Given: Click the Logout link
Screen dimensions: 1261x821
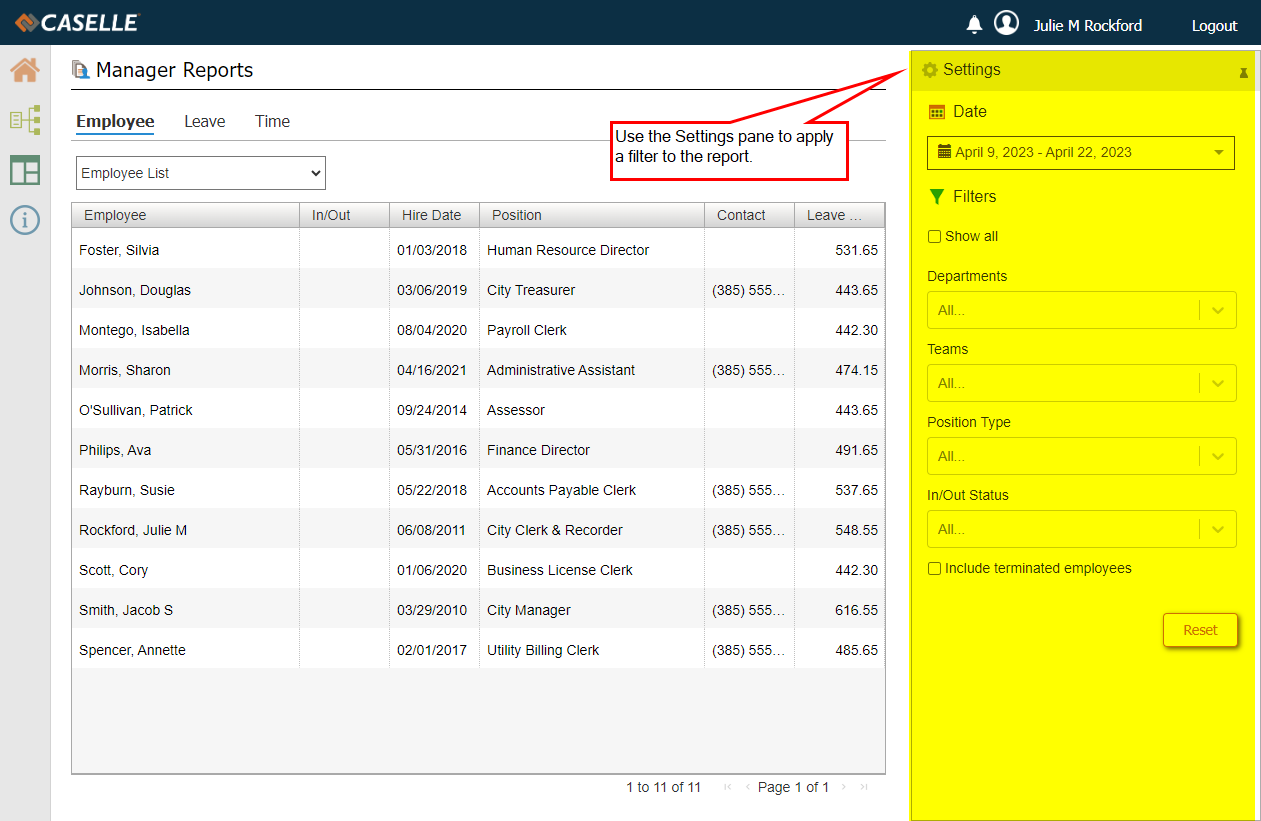Looking at the screenshot, I should (1214, 26).
